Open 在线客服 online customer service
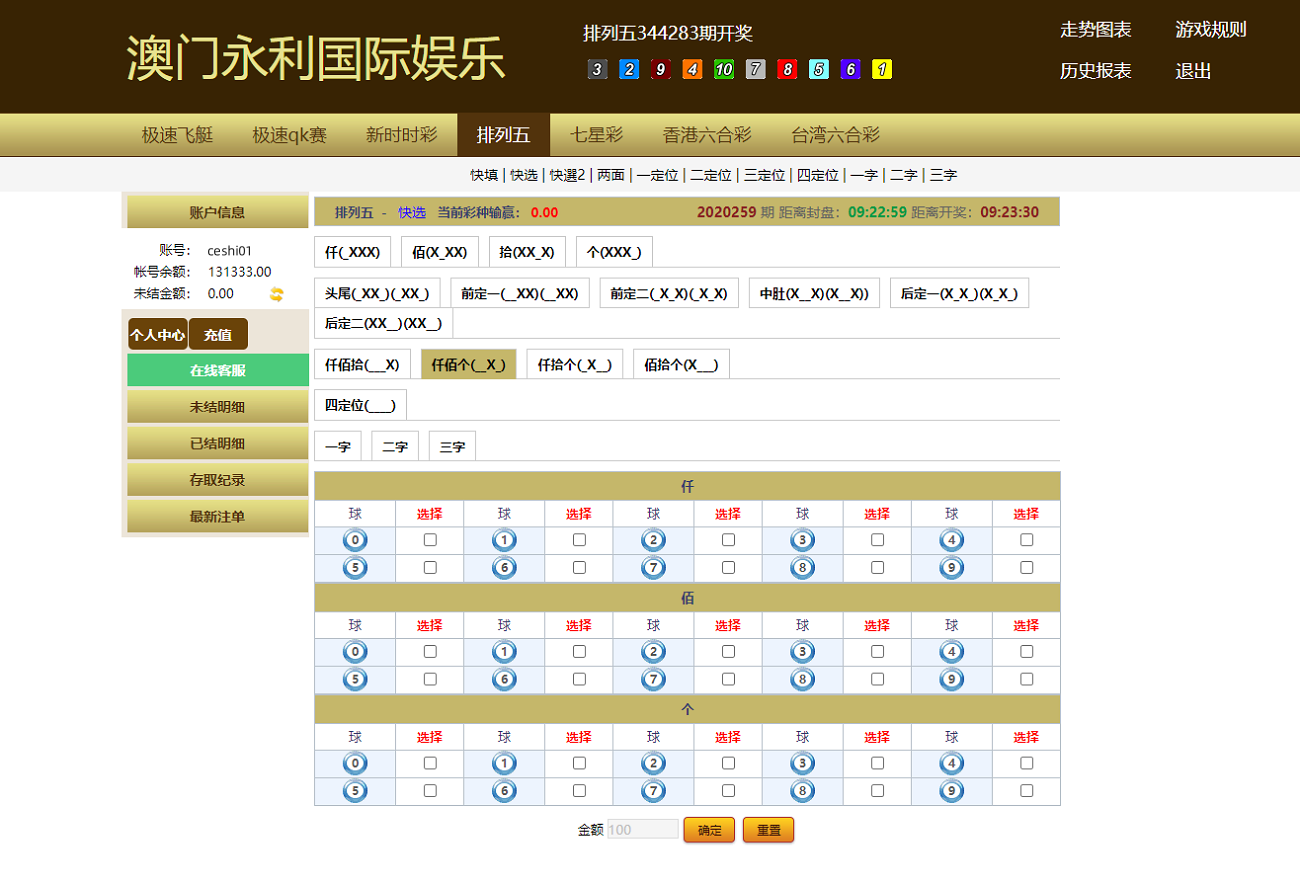 (217, 370)
